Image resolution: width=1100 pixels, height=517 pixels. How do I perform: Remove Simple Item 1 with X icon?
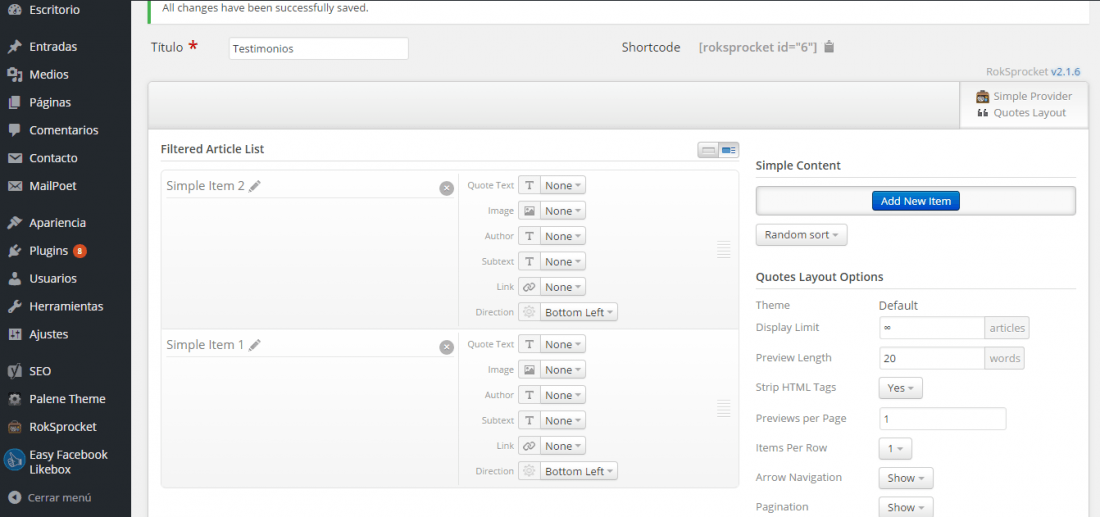(x=447, y=347)
